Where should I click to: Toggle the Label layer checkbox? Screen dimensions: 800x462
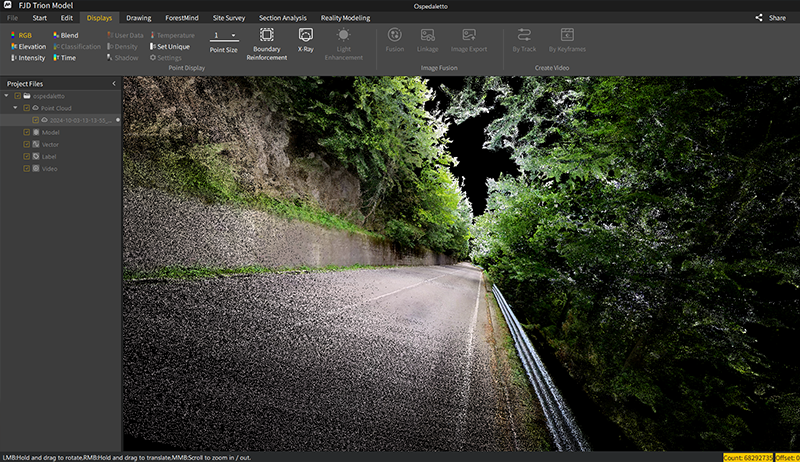point(27,157)
